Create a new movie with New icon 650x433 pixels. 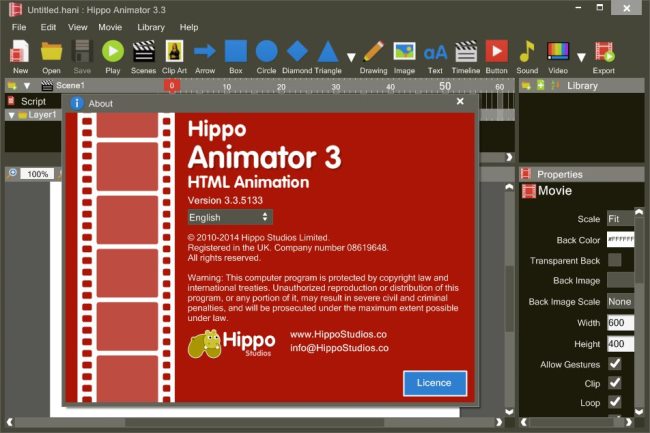[20, 57]
